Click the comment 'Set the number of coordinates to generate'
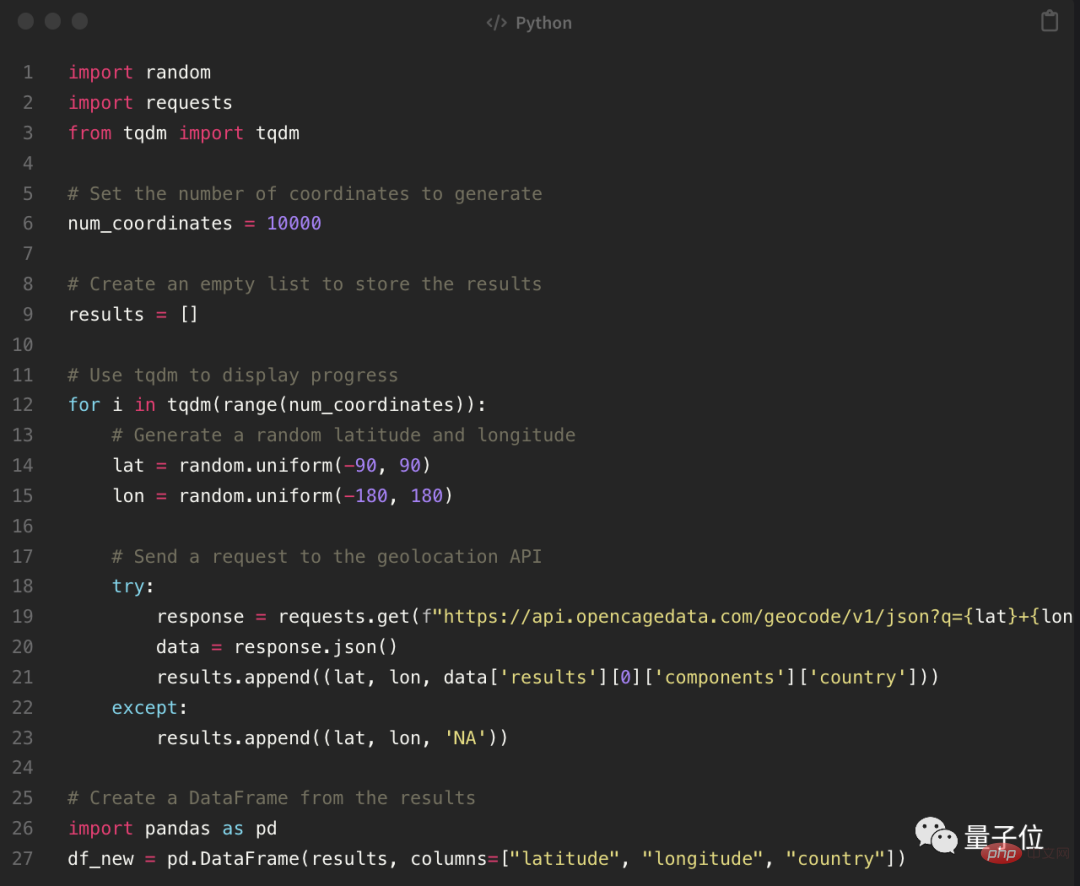Image resolution: width=1080 pixels, height=886 pixels. point(304,194)
